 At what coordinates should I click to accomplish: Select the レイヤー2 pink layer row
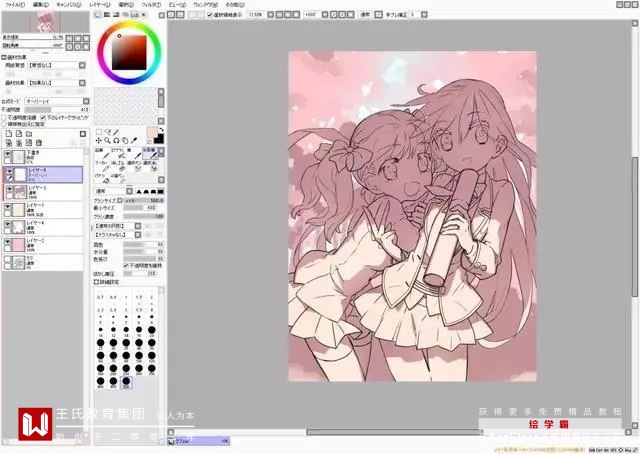pyautogui.click(x=43, y=245)
